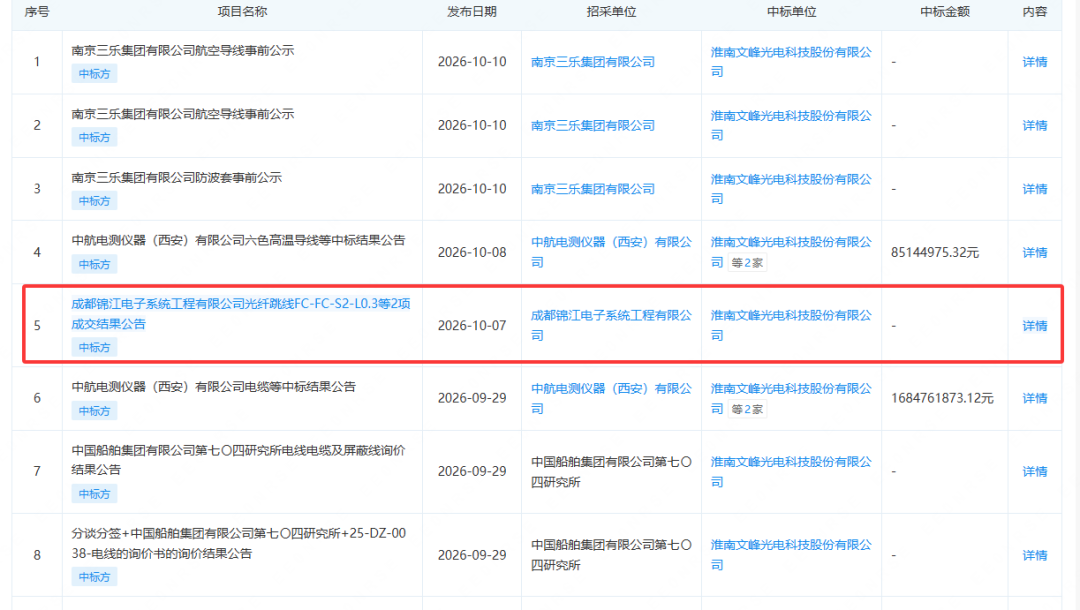
Task: Click the 中标金额 column header
Action: pyautogui.click(x=945, y=12)
